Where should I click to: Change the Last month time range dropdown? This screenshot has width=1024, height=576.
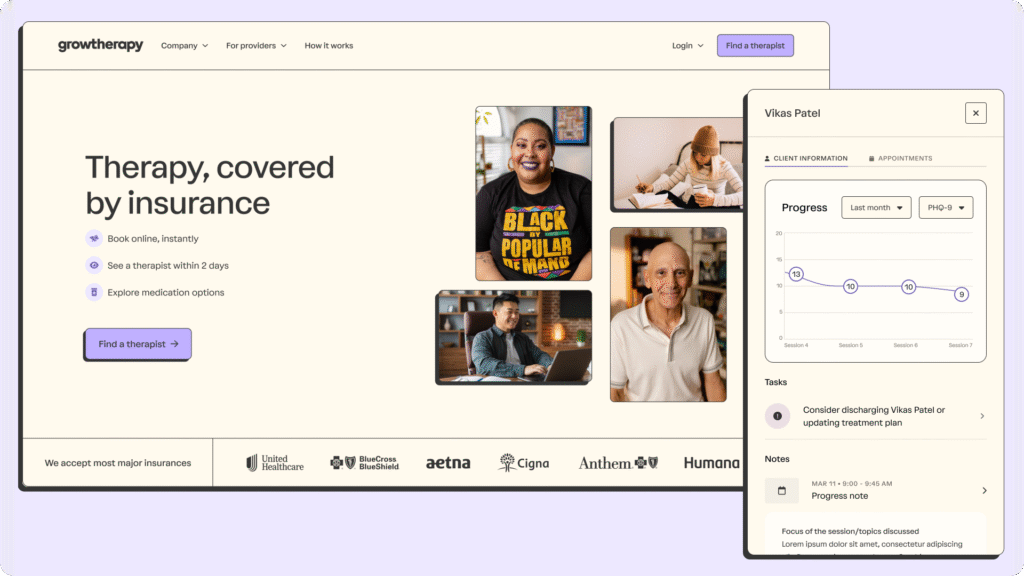876,208
